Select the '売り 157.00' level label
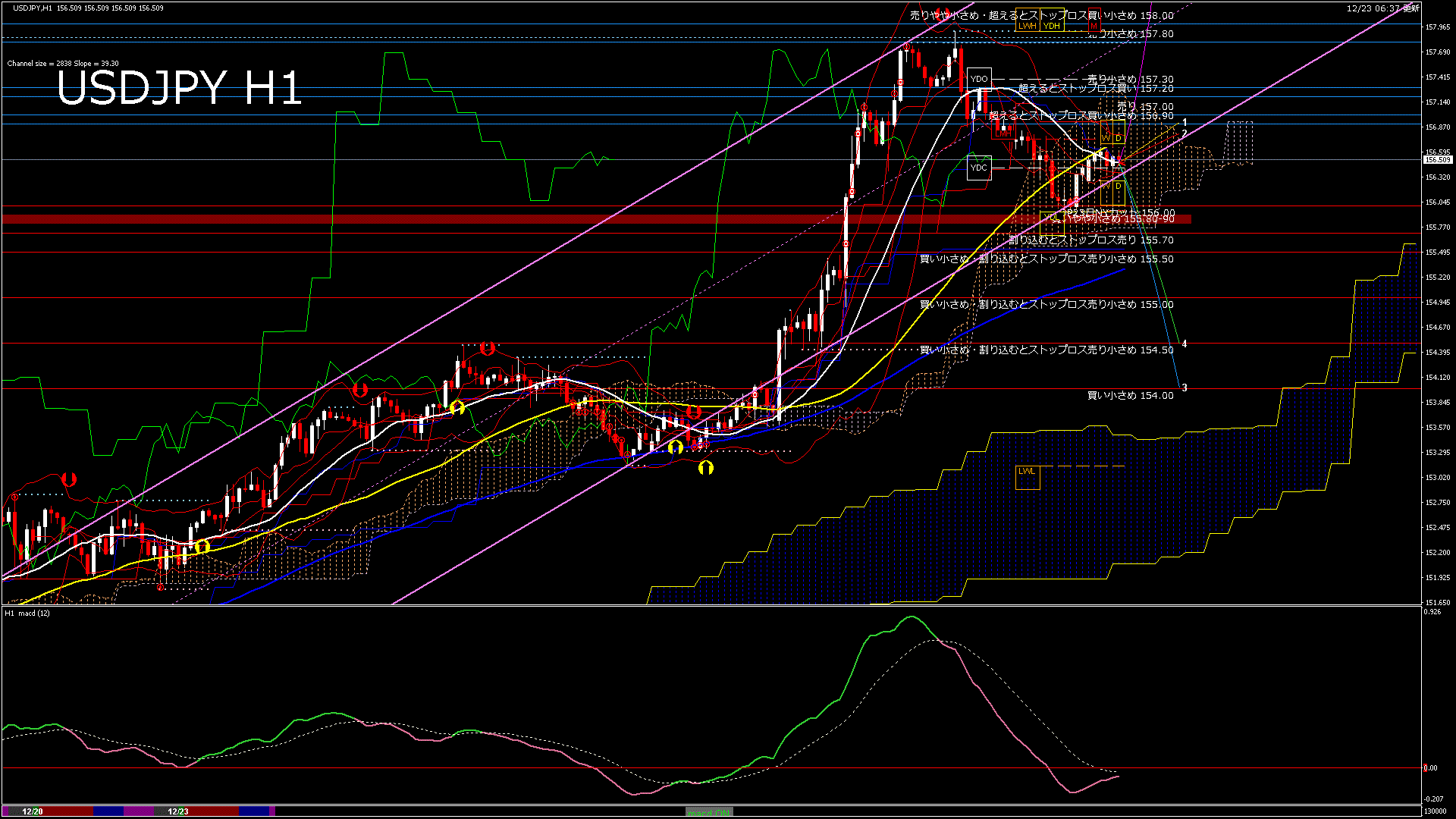1456x819 pixels. click(x=1145, y=107)
